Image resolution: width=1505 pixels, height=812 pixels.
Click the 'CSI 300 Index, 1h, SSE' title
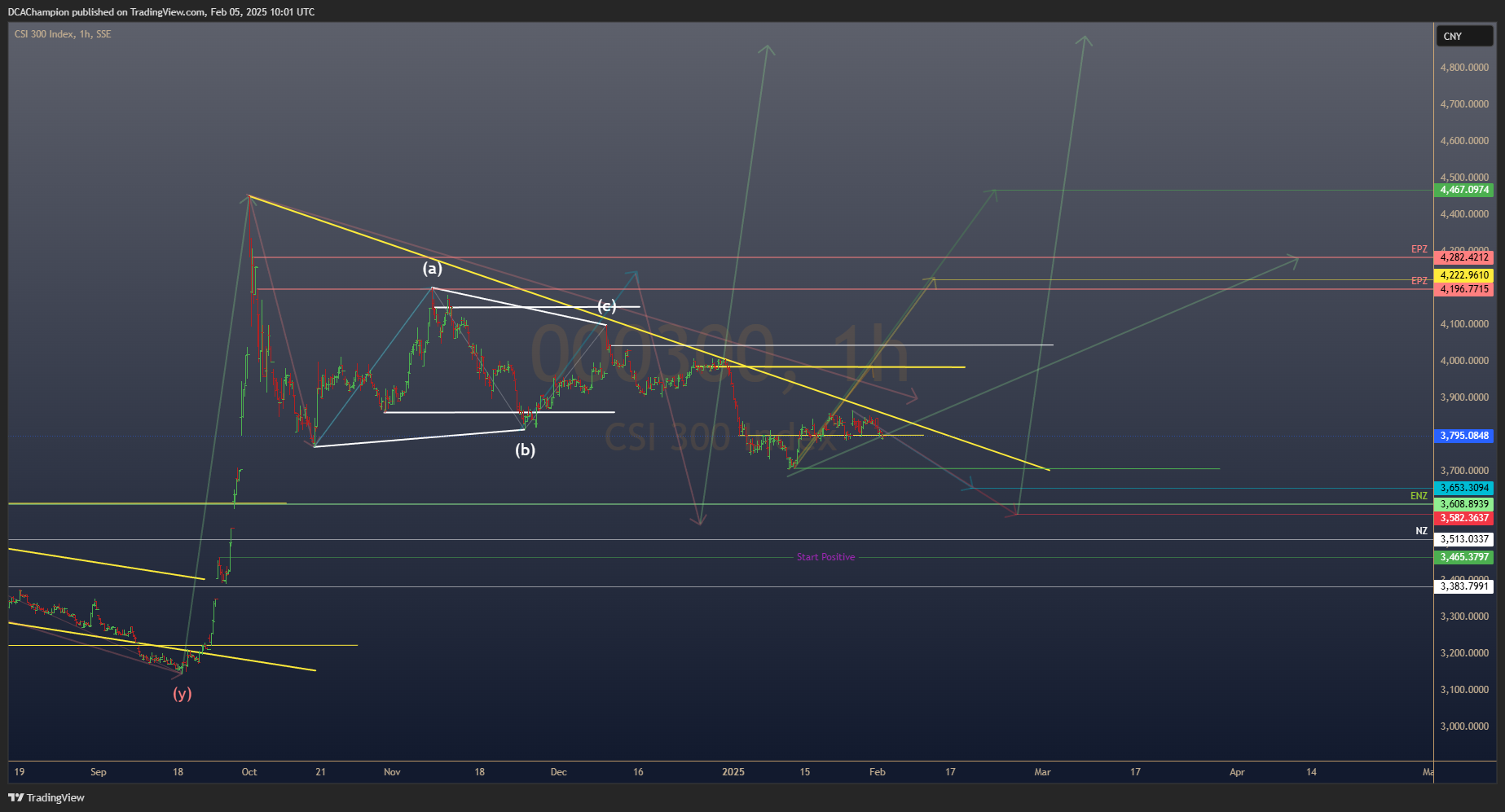point(63,34)
